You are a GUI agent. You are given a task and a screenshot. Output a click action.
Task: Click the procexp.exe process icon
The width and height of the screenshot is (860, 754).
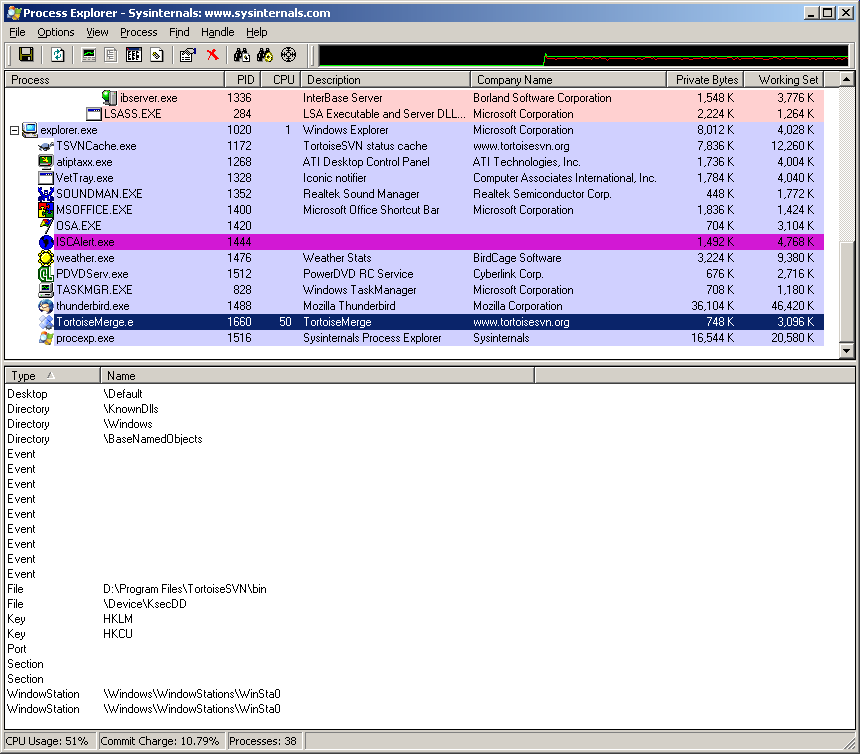pos(46,338)
